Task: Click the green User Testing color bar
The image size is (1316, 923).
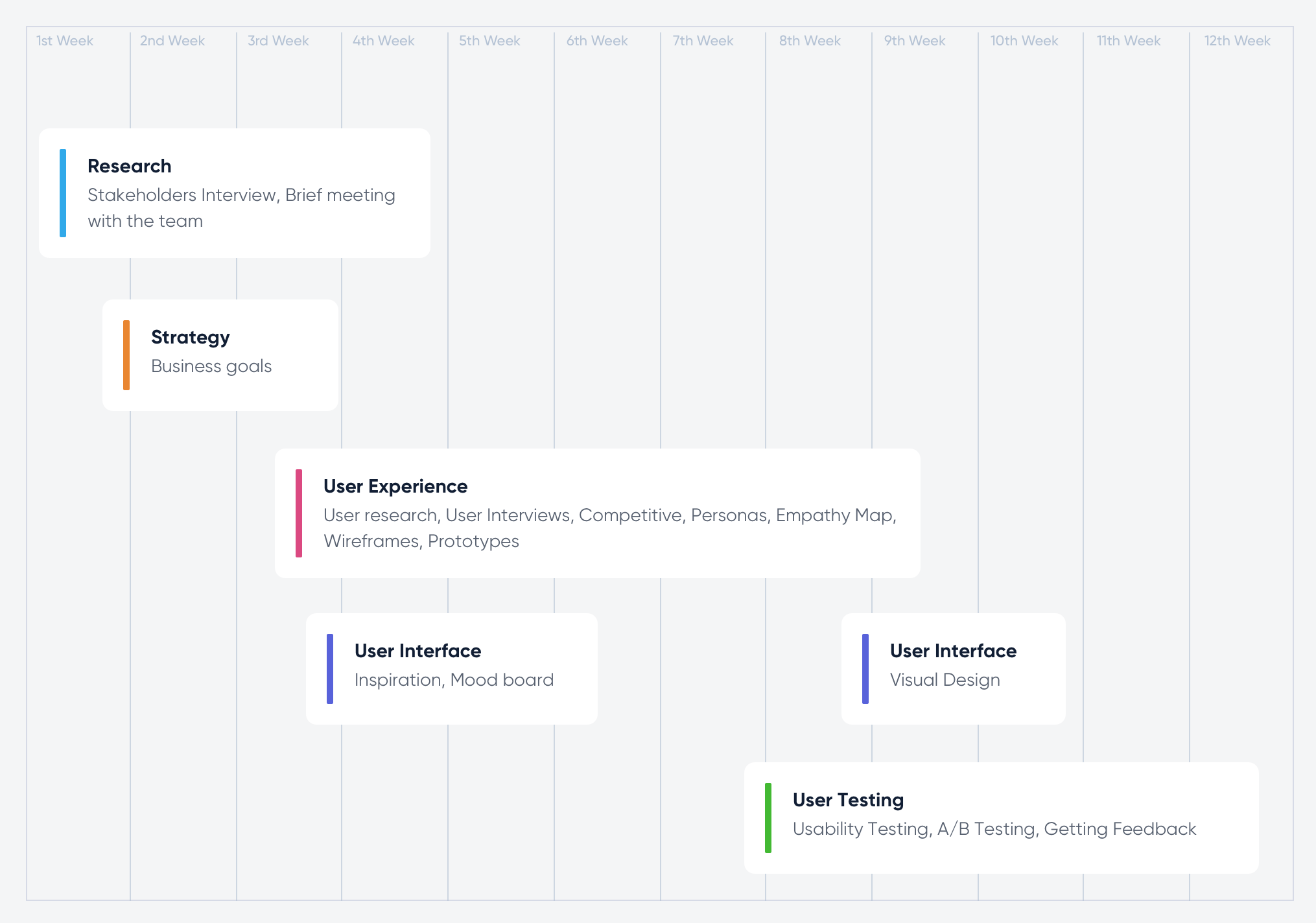Action: click(x=768, y=817)
